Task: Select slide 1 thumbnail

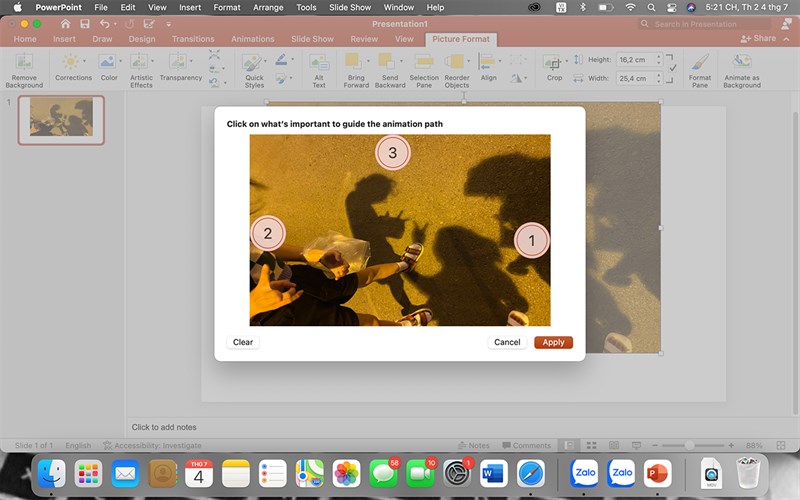Action: coord(61,120)
